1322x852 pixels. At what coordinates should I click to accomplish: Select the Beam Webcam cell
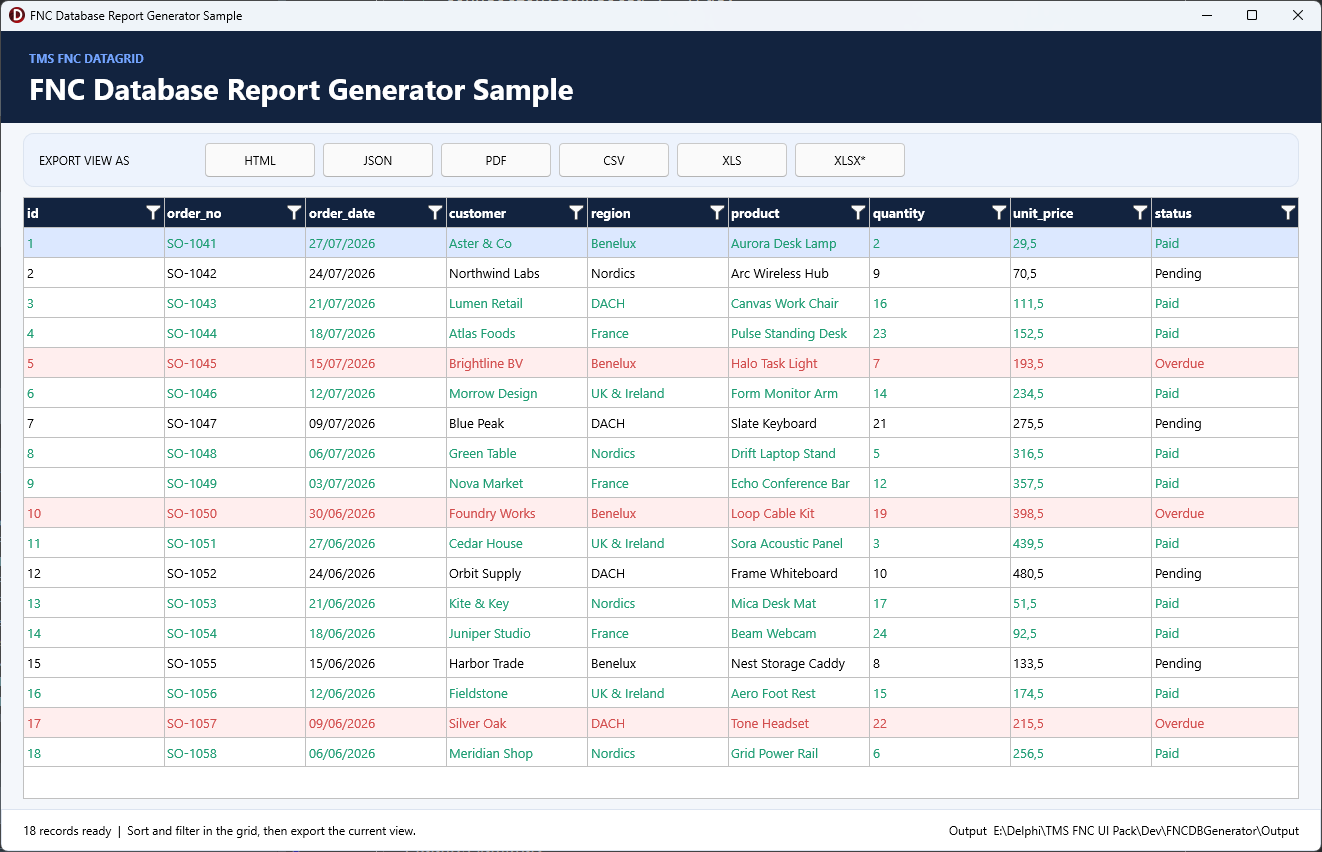pyautogui.click(x=799, y=633)
